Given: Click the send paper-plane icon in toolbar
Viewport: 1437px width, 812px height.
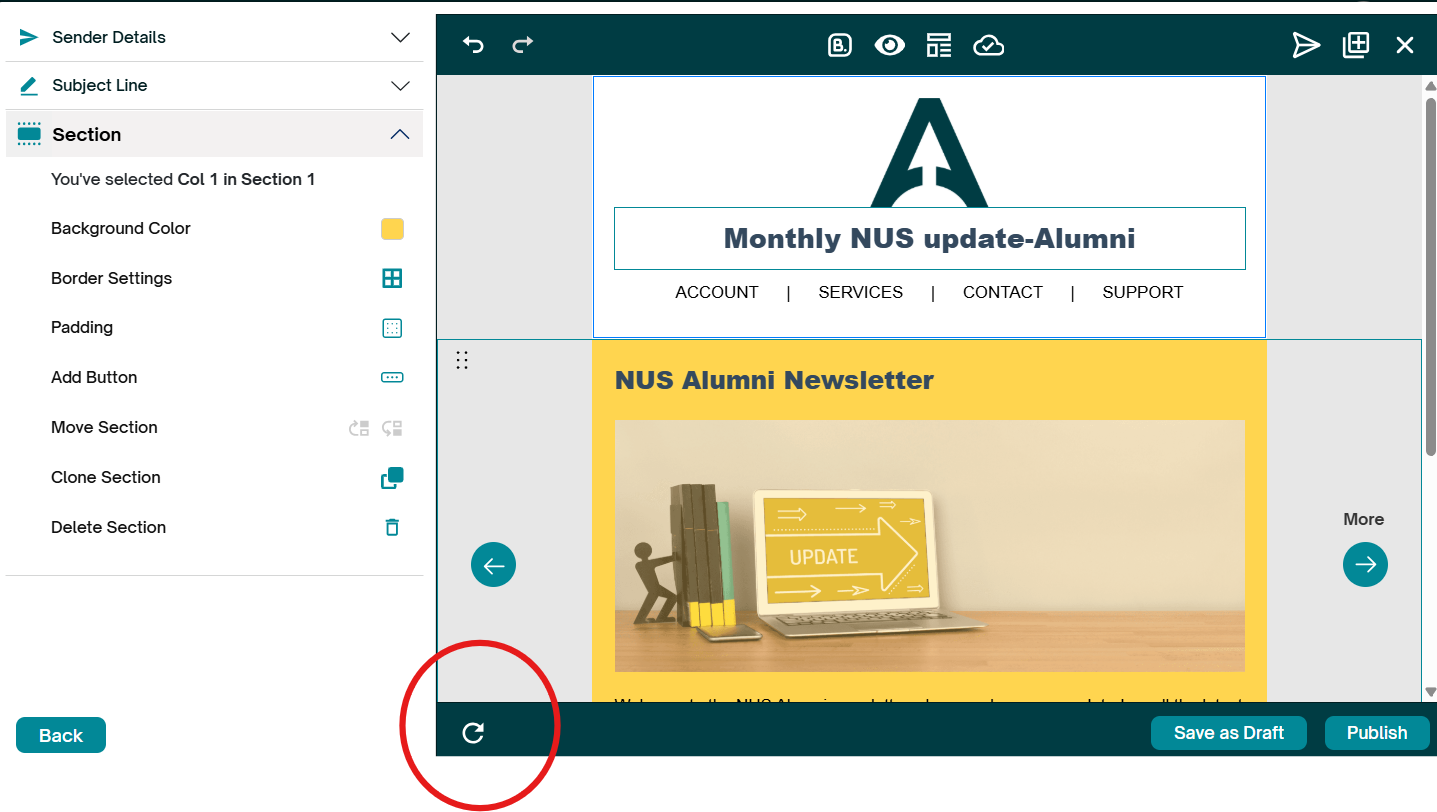Looking at the screenshot, I should 1306,45.
